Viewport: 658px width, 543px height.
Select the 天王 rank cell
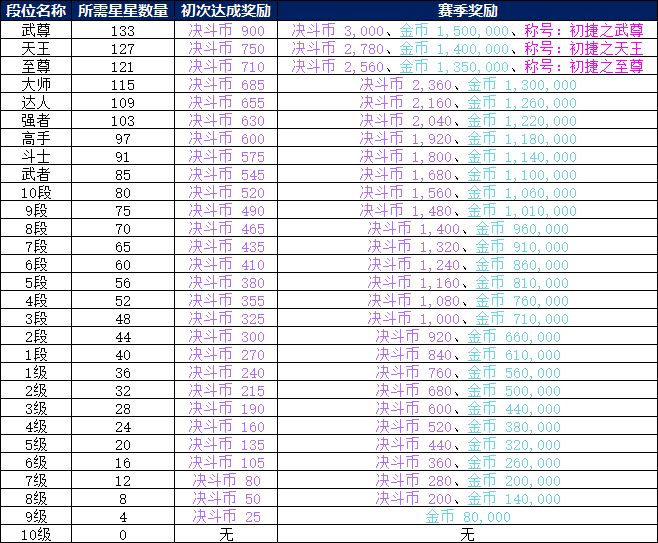pyautogui.click(x=36, y=48)
